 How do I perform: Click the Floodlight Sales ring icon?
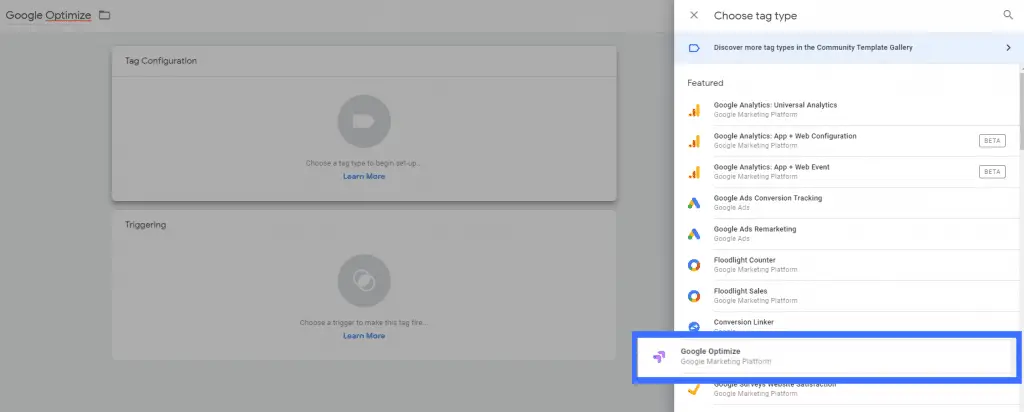694,296
